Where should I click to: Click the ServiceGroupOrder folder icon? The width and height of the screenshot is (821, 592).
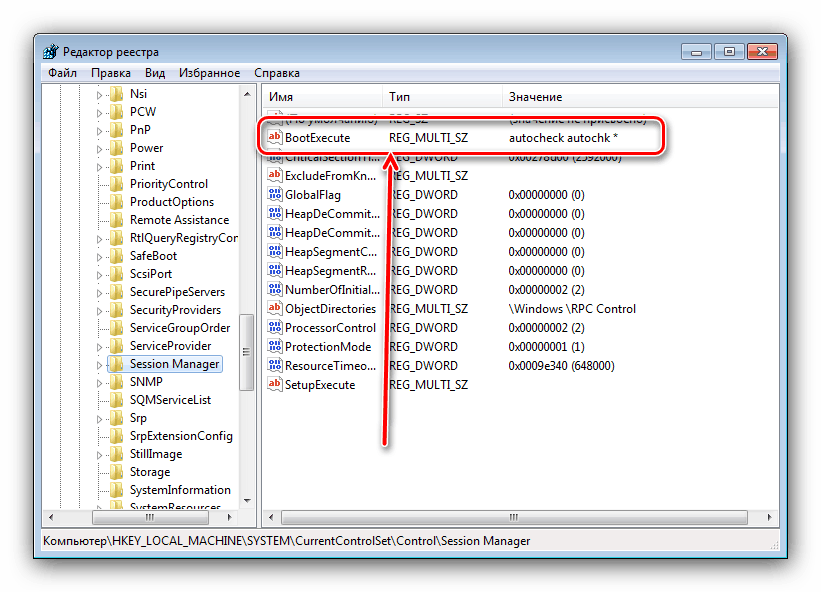[117, 328]
